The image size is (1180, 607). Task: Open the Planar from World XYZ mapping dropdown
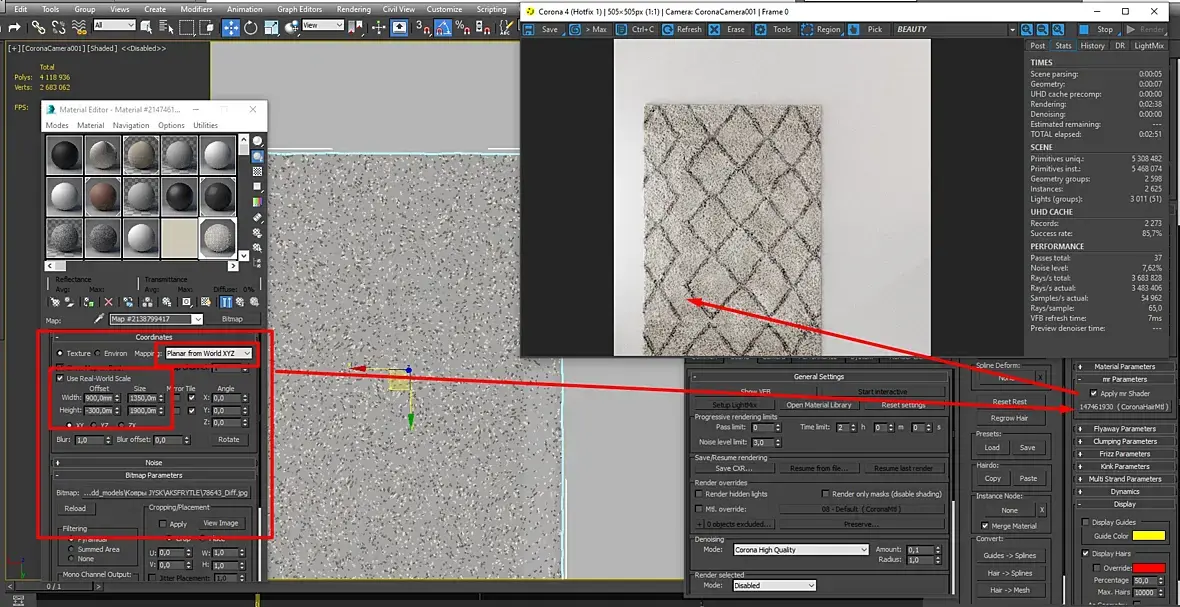click(x=208, y=353)
